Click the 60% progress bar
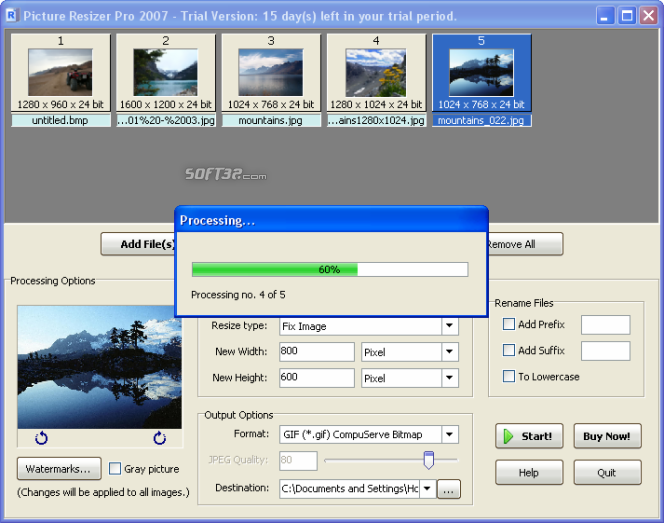 tap(330, 269)
